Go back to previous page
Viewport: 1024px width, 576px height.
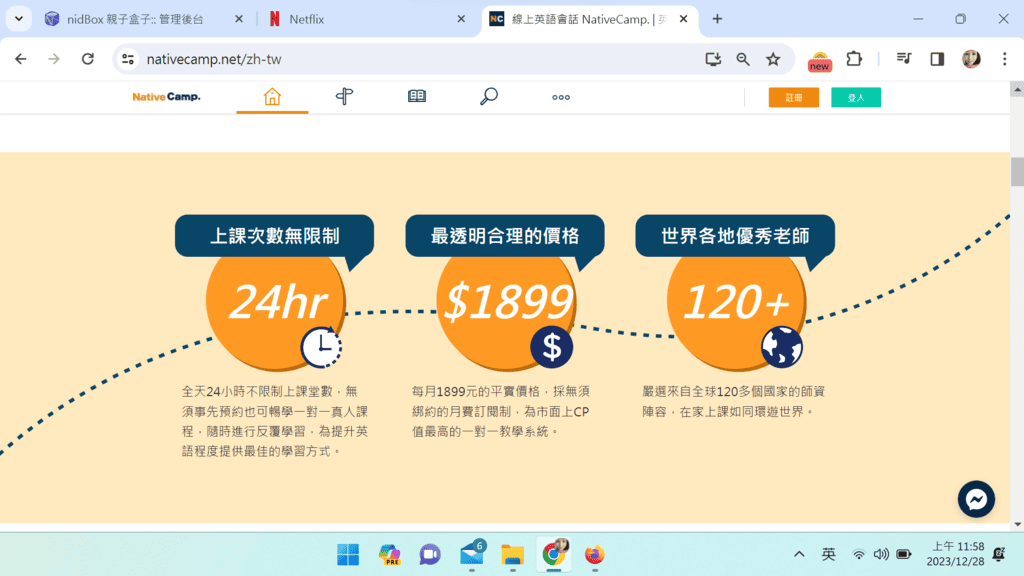(21, 59)
